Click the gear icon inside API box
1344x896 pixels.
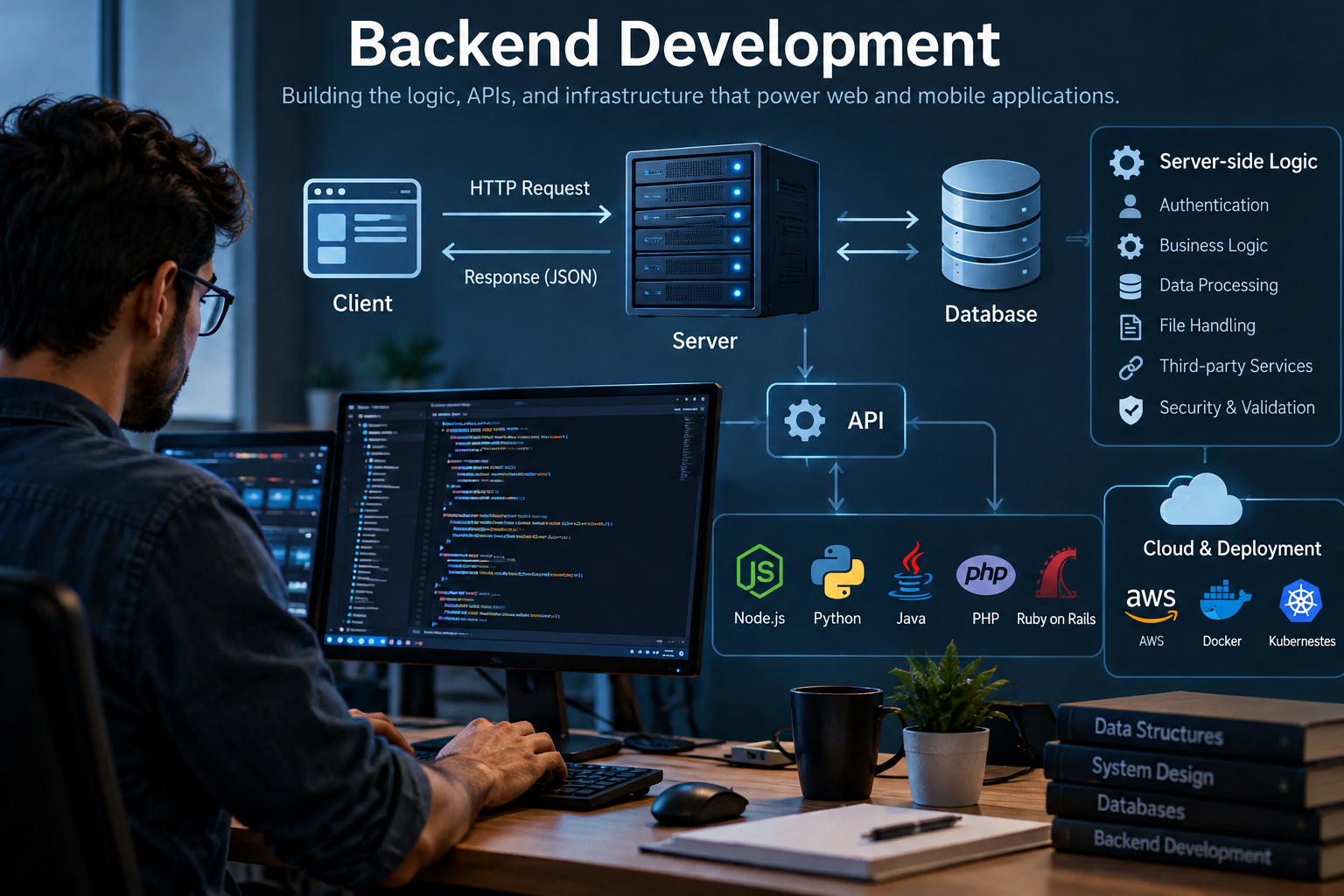(804, 420)
